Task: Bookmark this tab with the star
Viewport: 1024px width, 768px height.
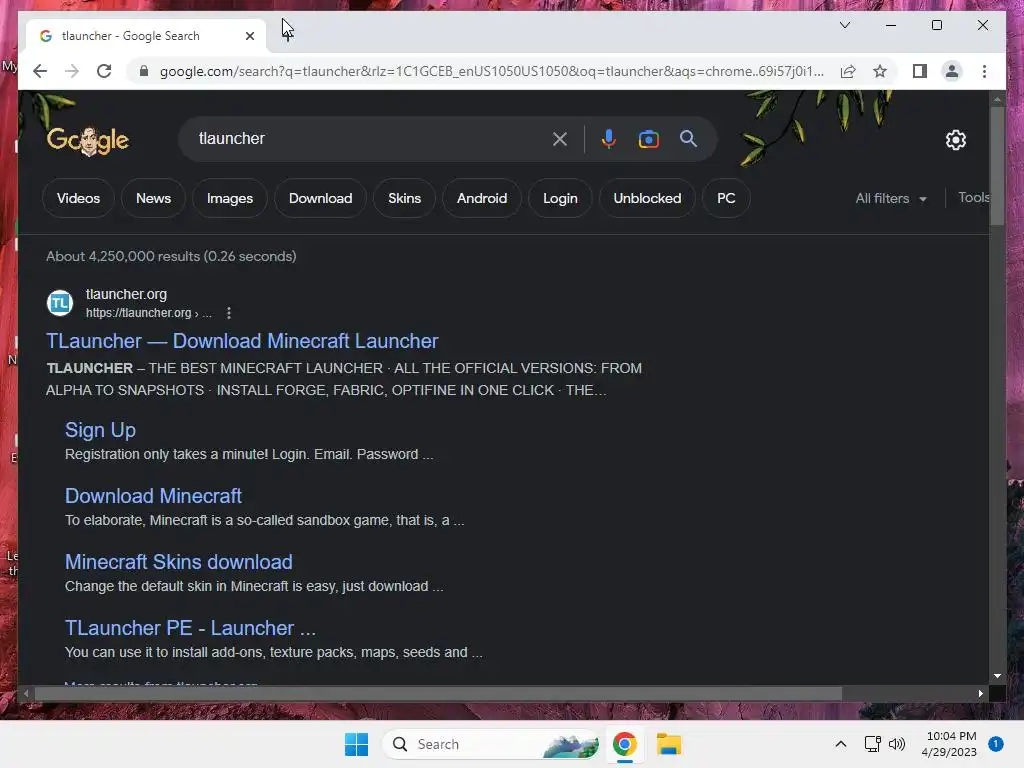Action: click(x=880, y=71)
